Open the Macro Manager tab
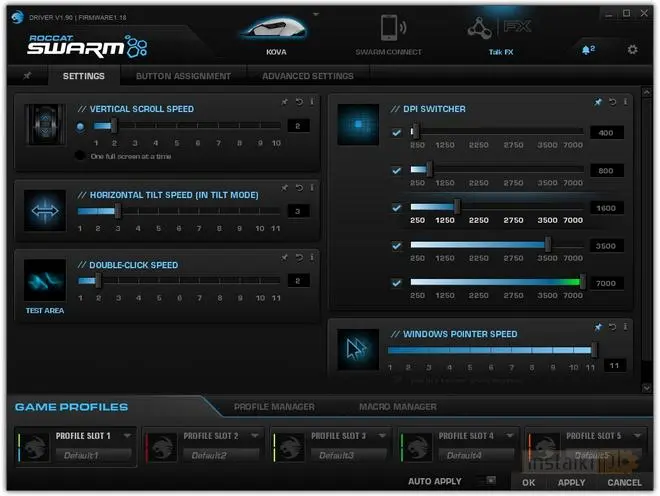660x496 pixels. pyautogui.click(x=397, y=407)
